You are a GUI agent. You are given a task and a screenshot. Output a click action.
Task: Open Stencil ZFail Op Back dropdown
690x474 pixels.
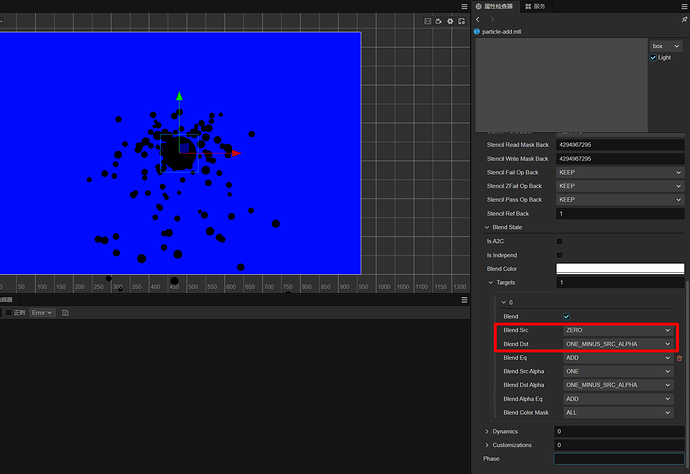pos(620,186)
